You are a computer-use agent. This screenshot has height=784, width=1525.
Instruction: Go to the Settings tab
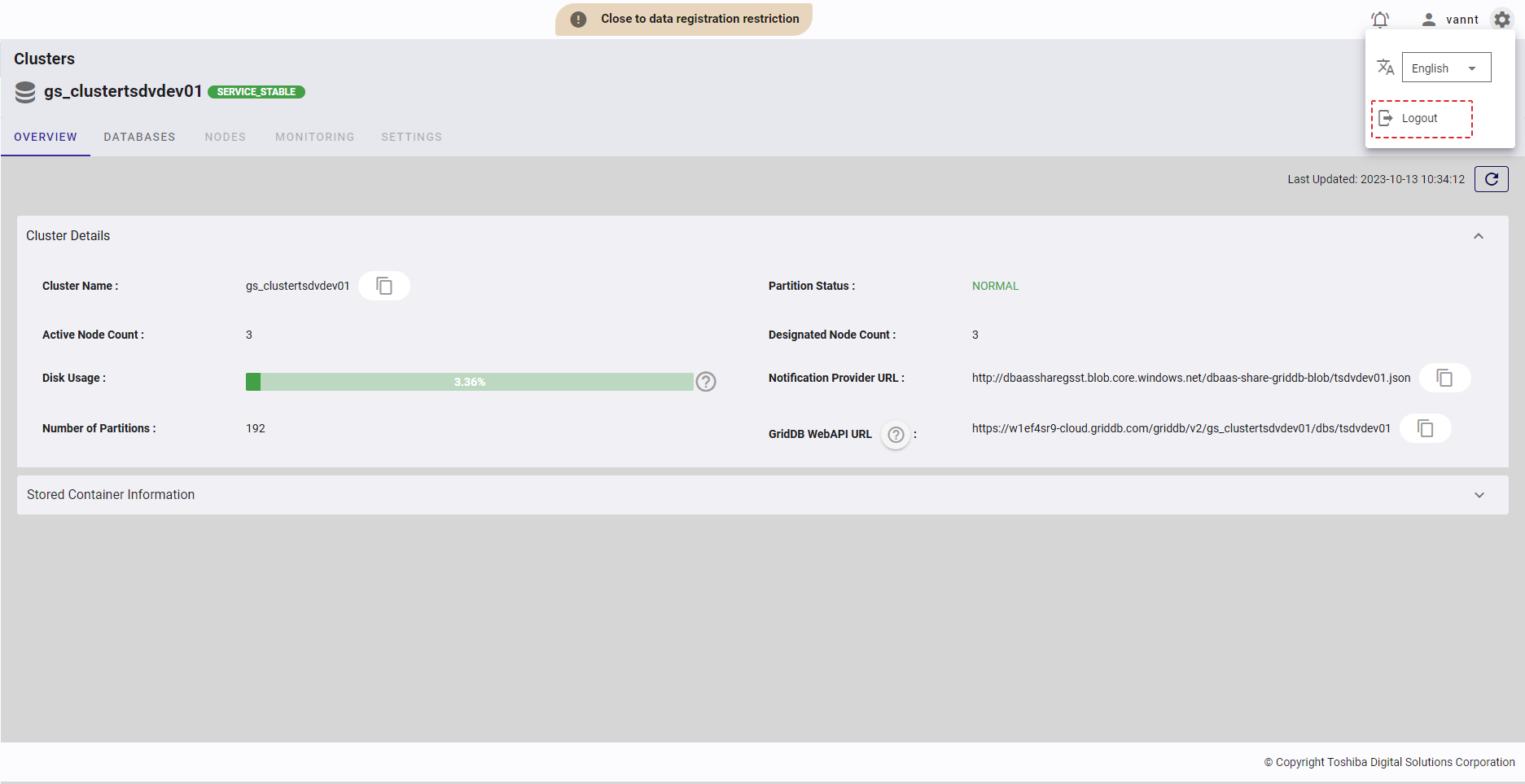pos(411,137)
